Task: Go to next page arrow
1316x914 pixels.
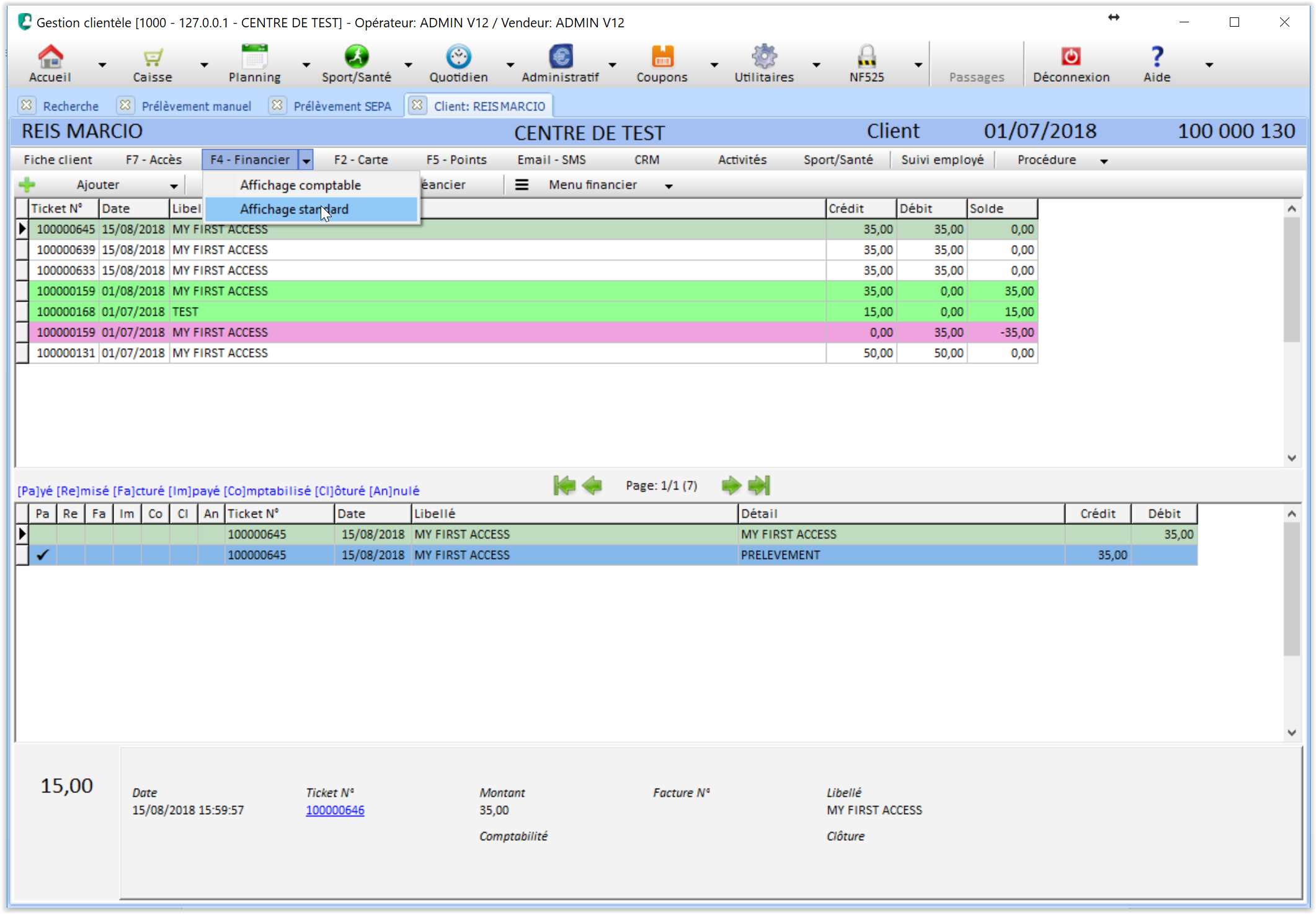Action: point(732,485)
